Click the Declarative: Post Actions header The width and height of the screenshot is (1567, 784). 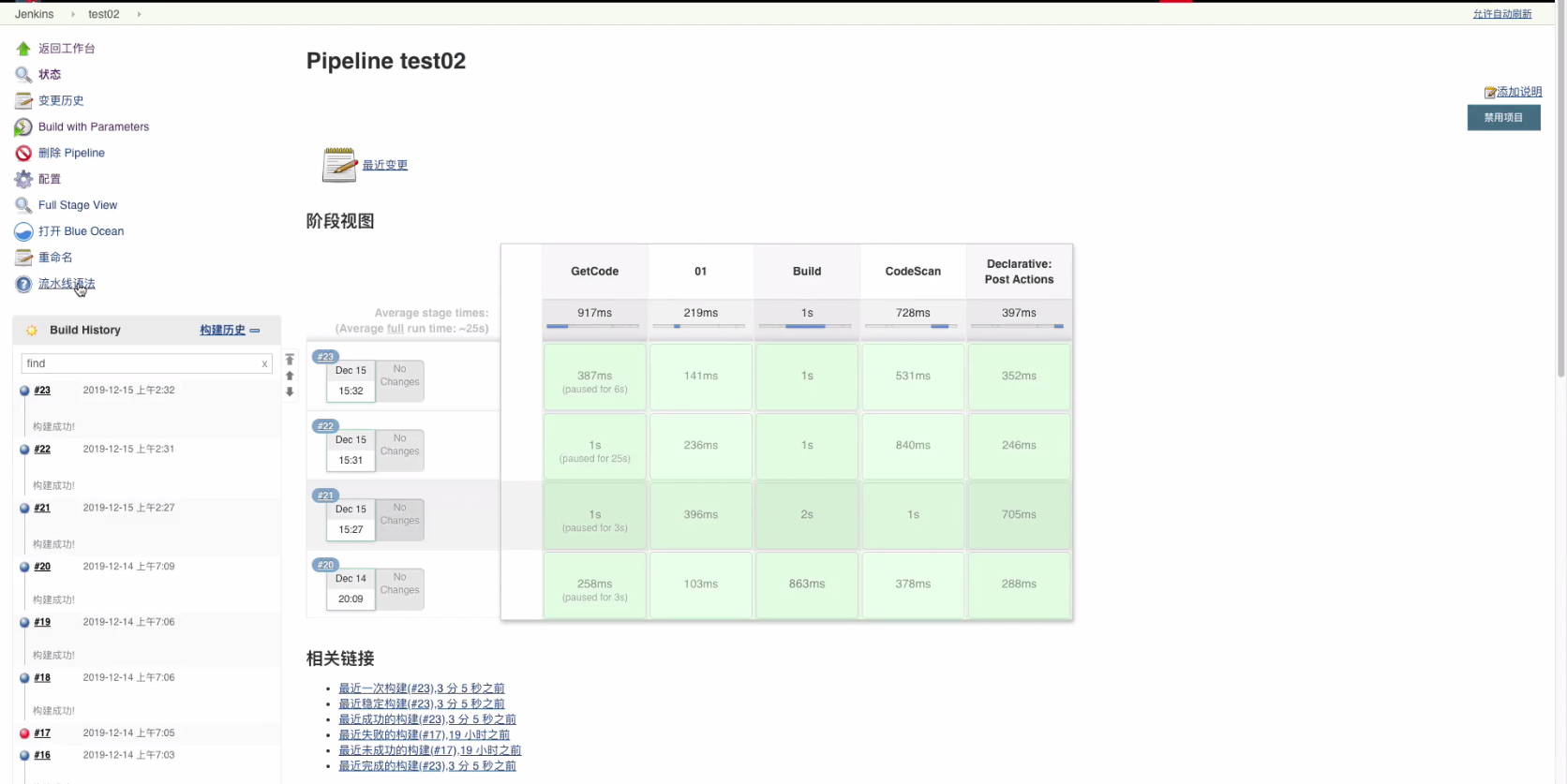pyautogui.click(x=1019, y=272)
